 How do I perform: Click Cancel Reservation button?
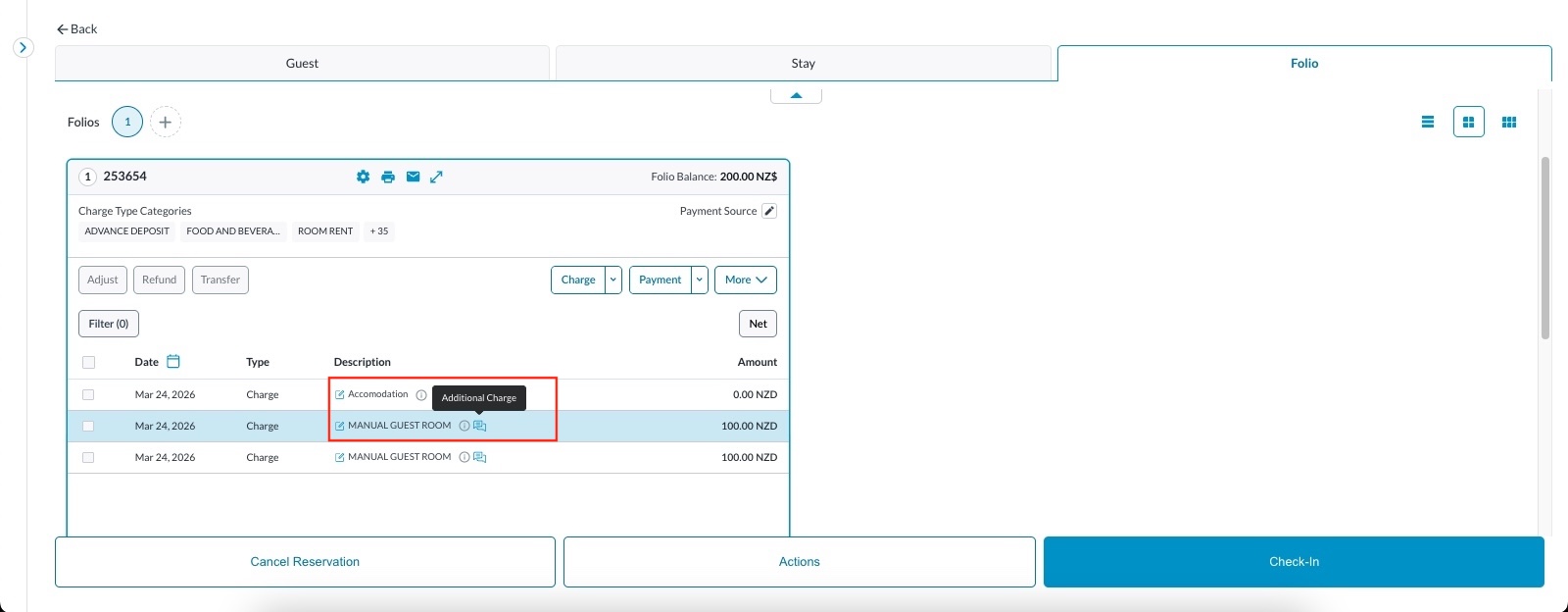point(305,562)
